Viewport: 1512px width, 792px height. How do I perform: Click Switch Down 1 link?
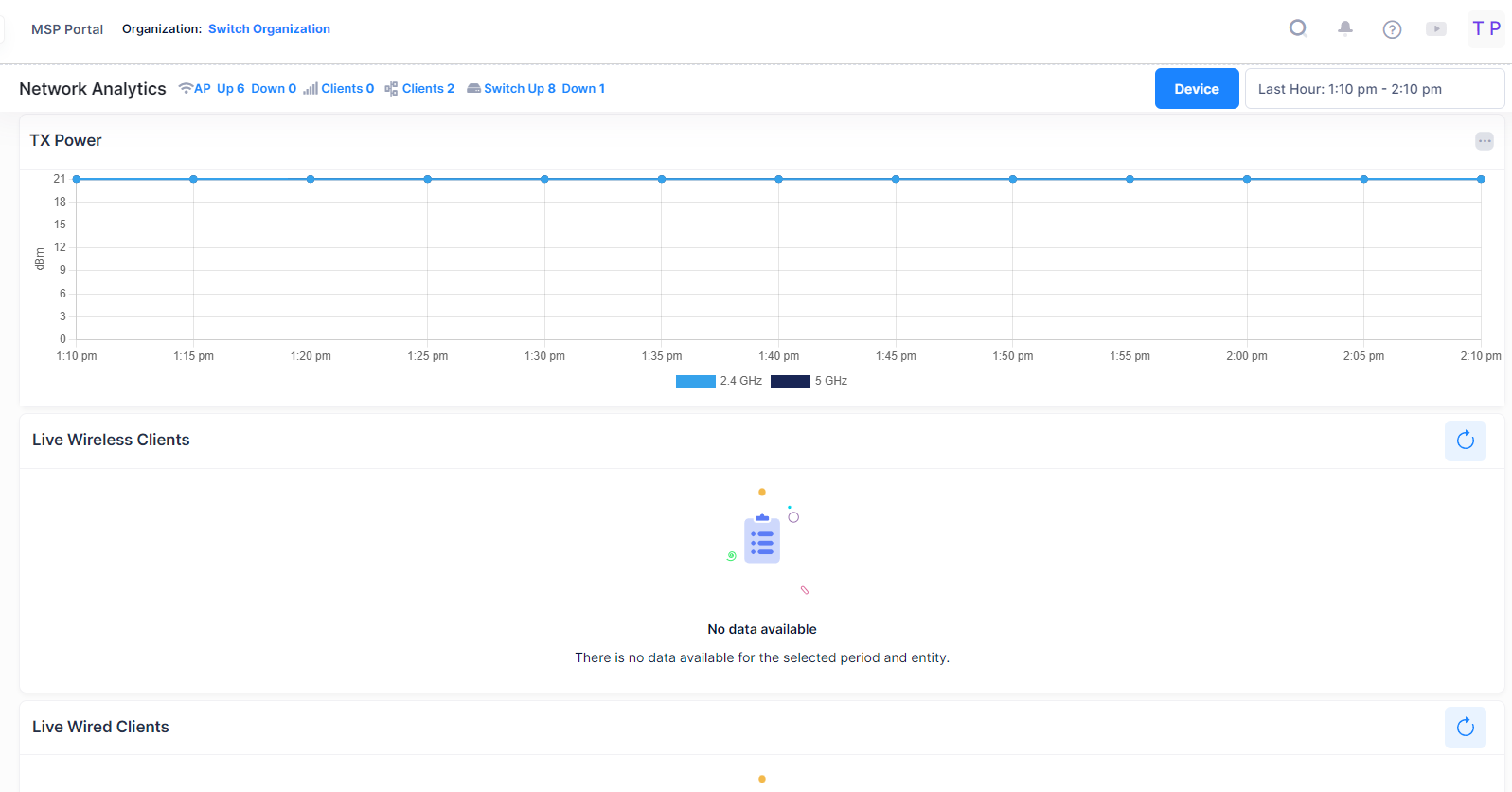pyautogui.click(x=583, y=89)
